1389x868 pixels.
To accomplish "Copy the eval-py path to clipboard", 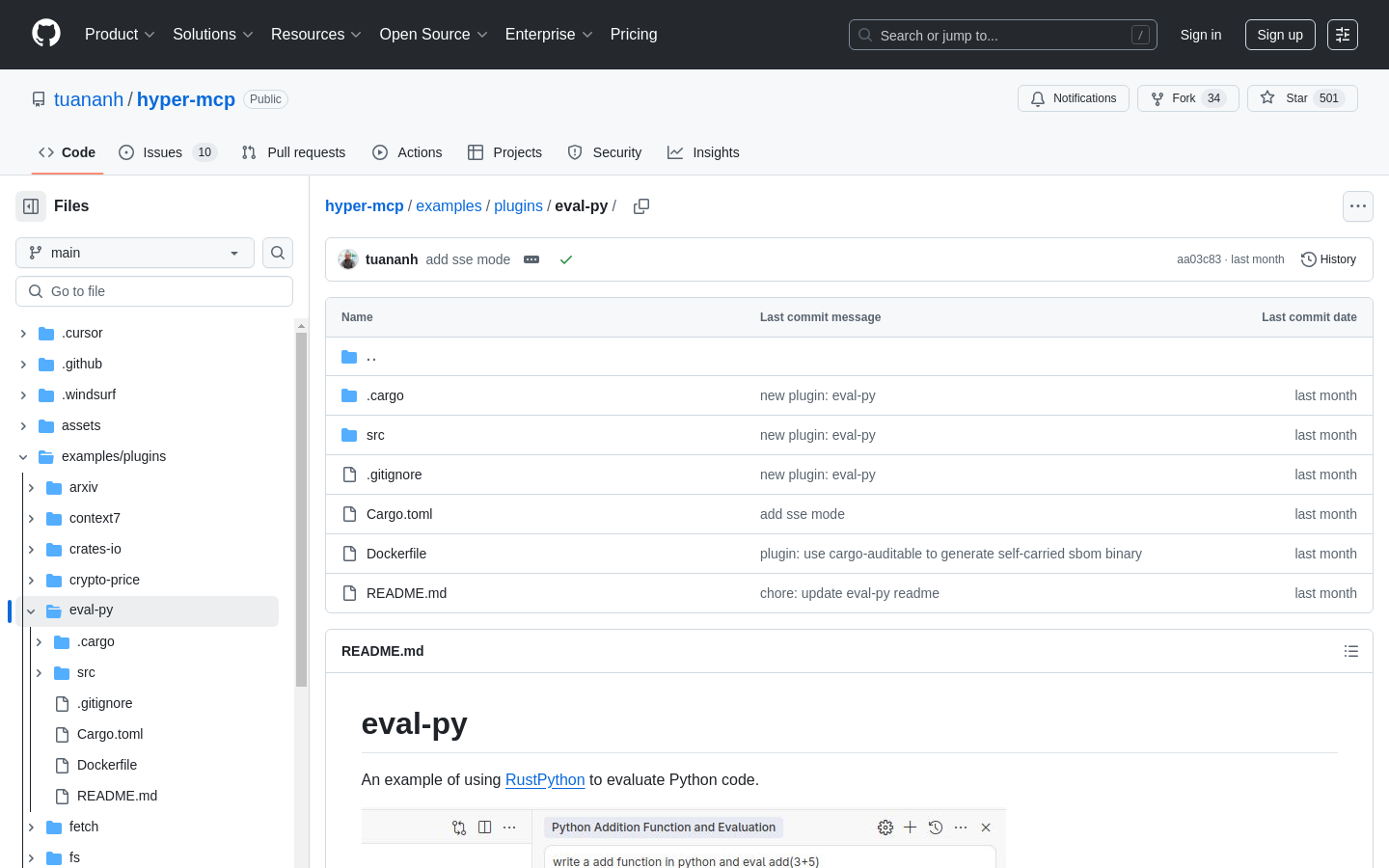I will [x=641, y=206].
